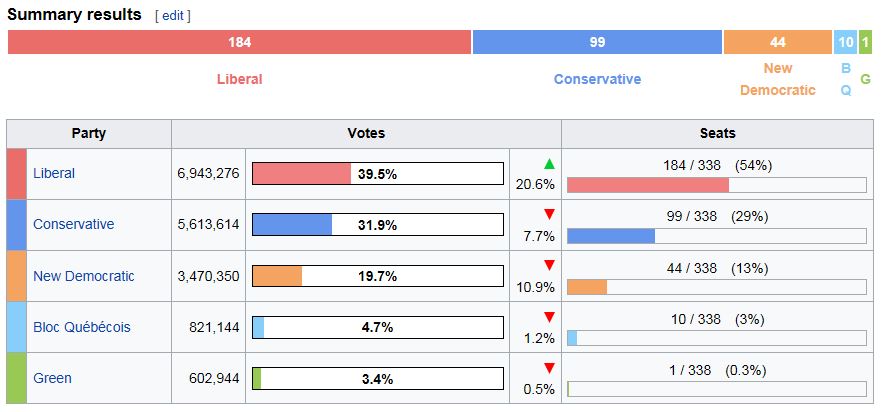Click the red down arrow for Bloc Québécois
This screenshot has height=412, width=888.
tap(548, 317)
